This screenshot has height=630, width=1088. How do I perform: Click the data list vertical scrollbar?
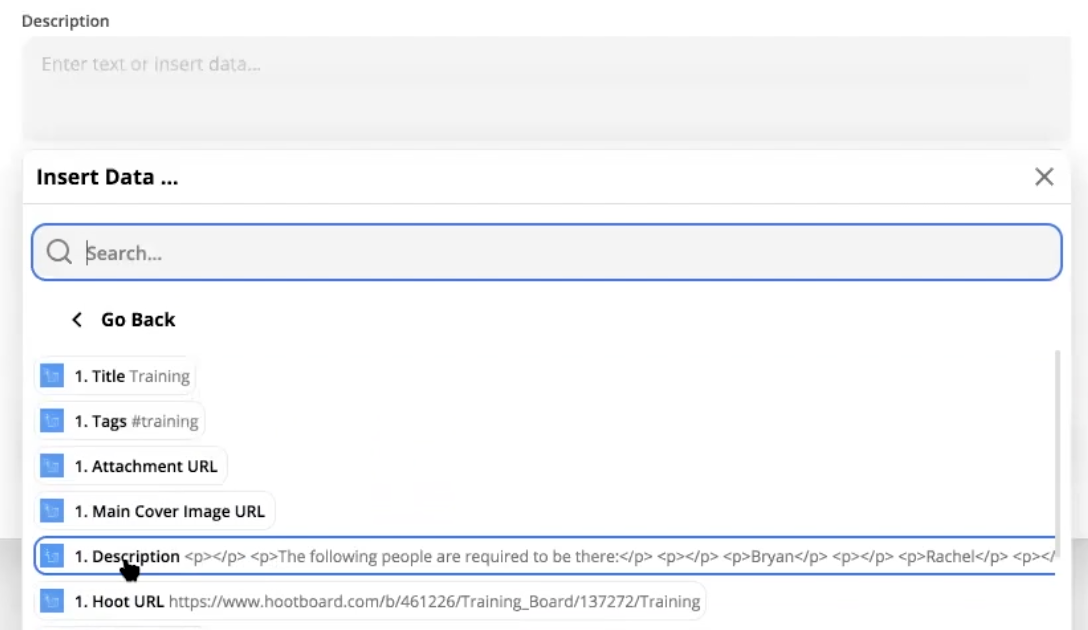coord(1058,450)
